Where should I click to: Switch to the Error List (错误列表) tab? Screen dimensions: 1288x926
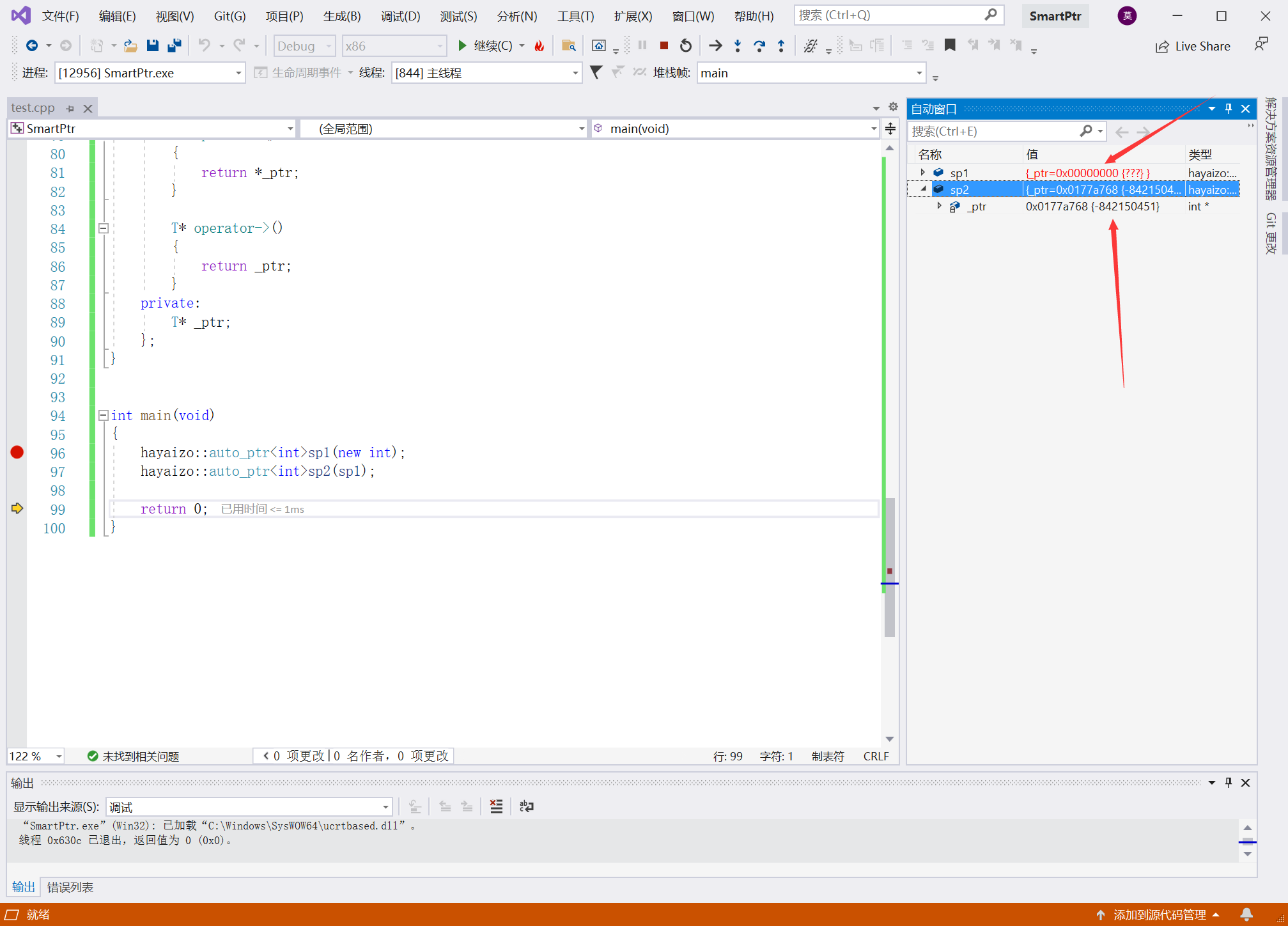tap(70, 887)
